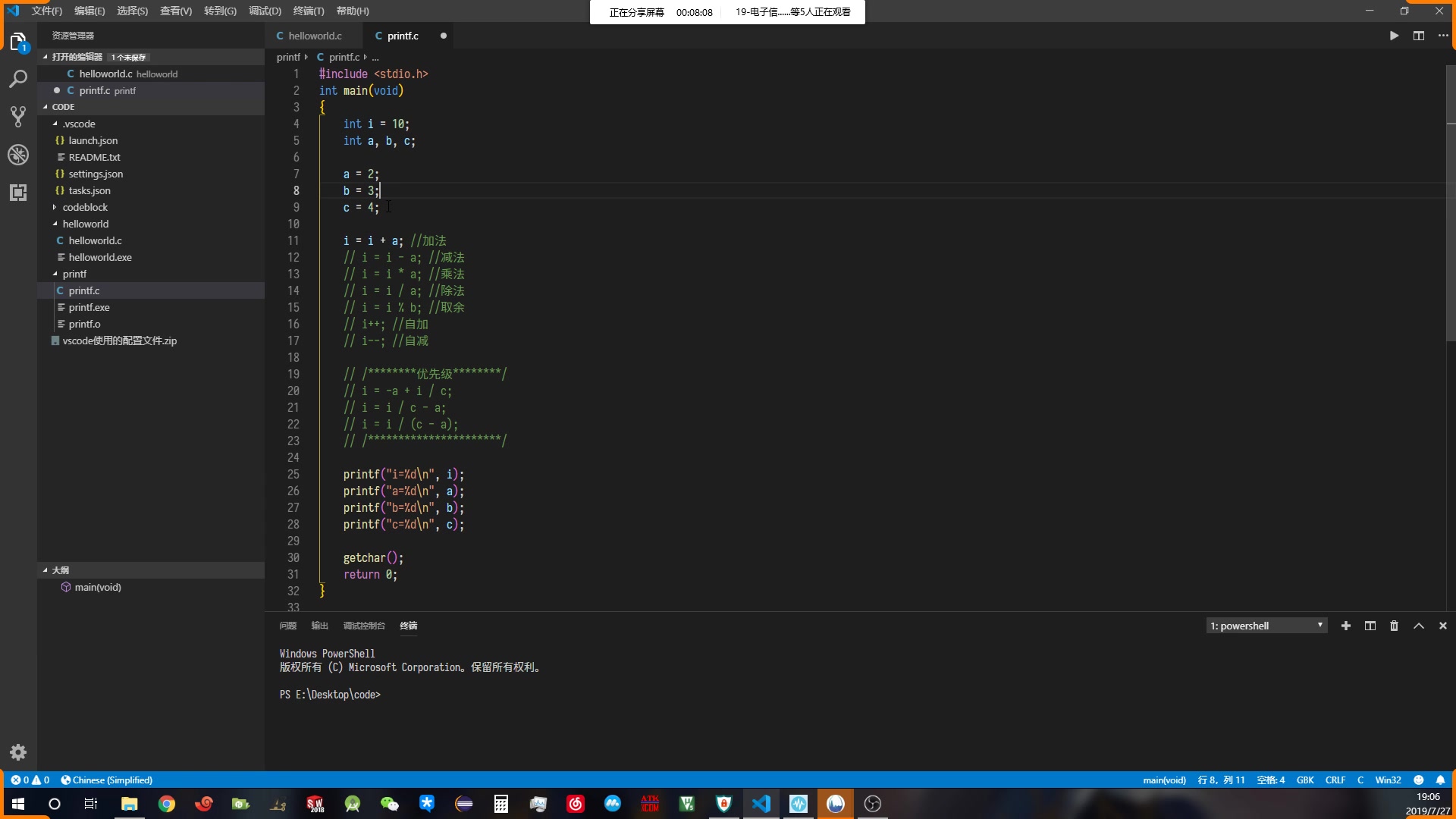Open the Edit menu
Image resolution: width=1456 pixels, height=819 pixels.
[x=89, y=11]
